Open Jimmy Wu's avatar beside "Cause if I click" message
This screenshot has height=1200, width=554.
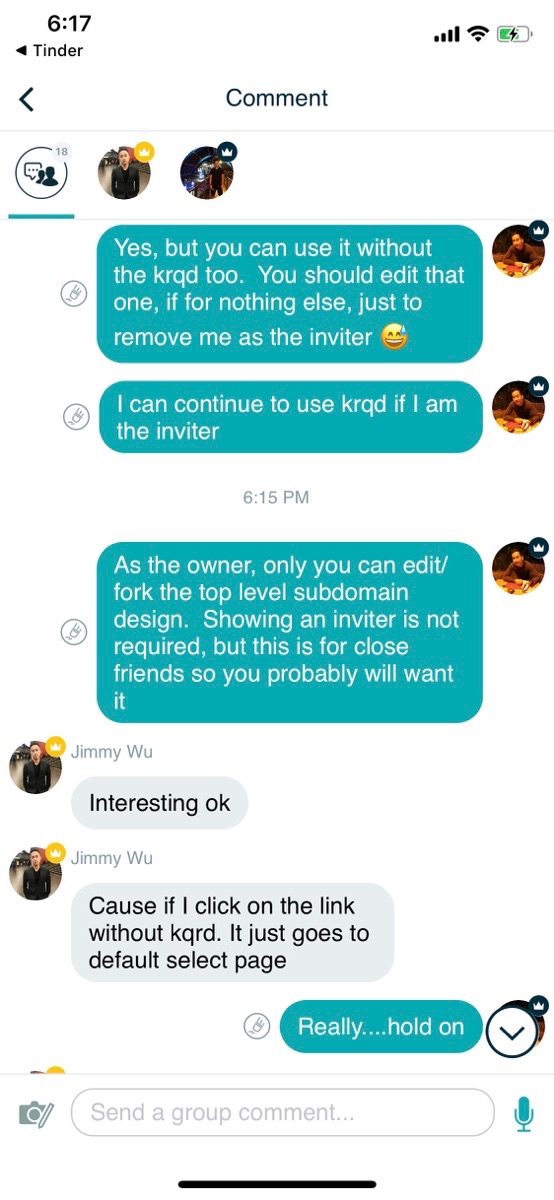click(36, 872)
